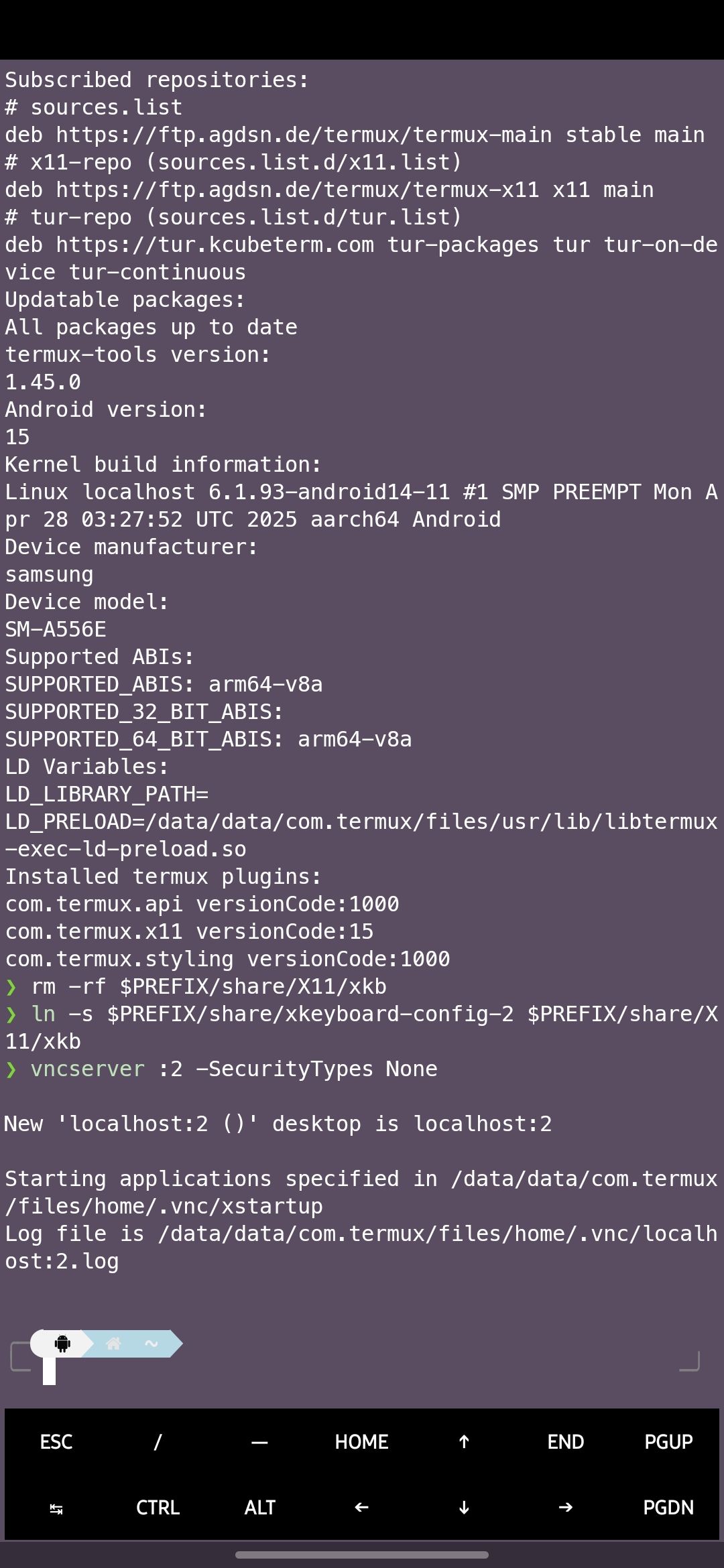Tap the terminal cursor block
This screenshot has height=1568, width=724.
pos(49,1371)
